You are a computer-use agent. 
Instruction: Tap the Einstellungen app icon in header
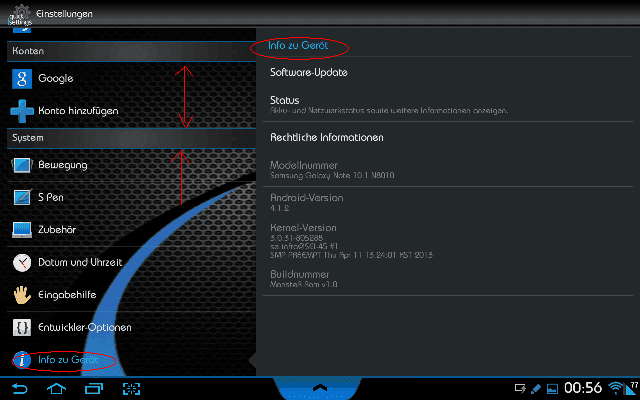coord(20,14)
